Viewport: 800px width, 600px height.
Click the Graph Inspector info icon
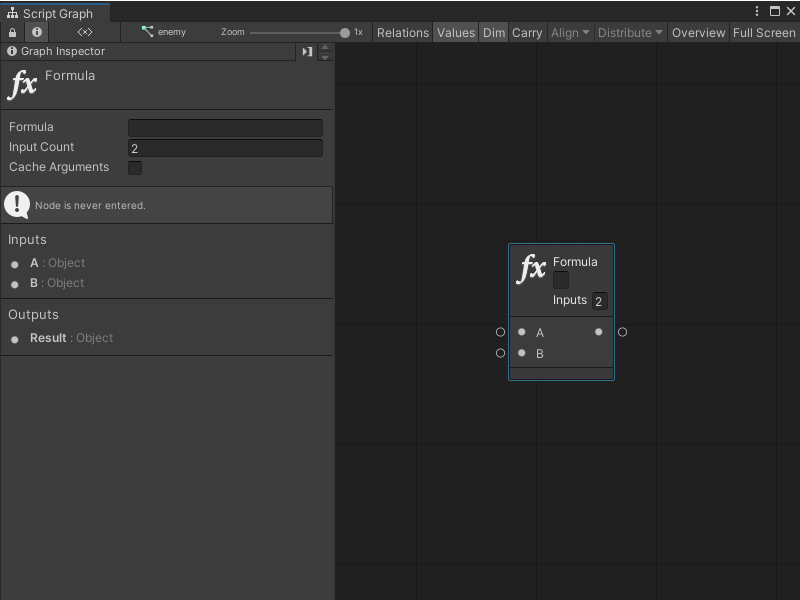(10, 52)
